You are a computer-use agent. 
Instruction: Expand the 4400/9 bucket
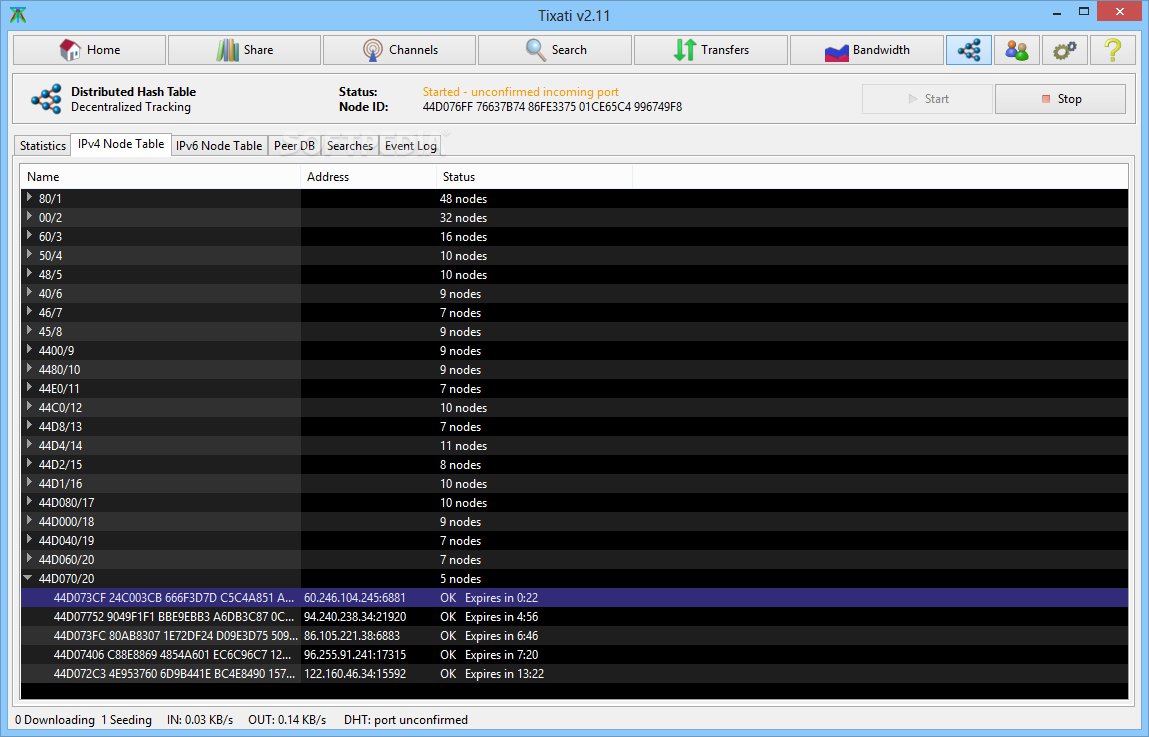[29, 350]
